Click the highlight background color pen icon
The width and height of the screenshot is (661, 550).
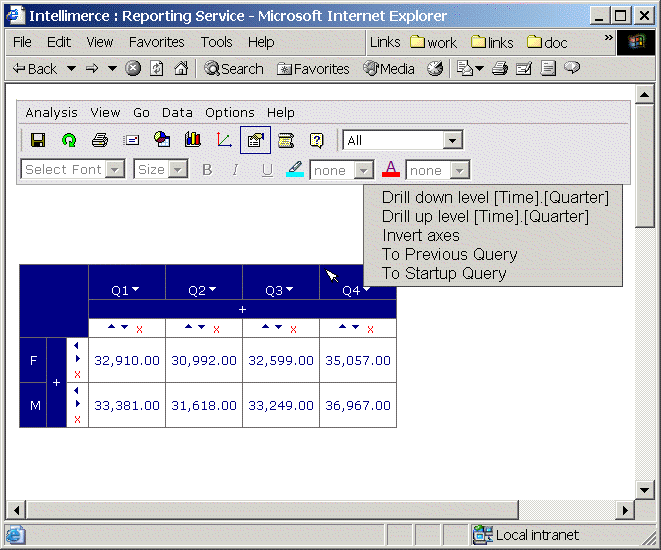pos(295,169)
